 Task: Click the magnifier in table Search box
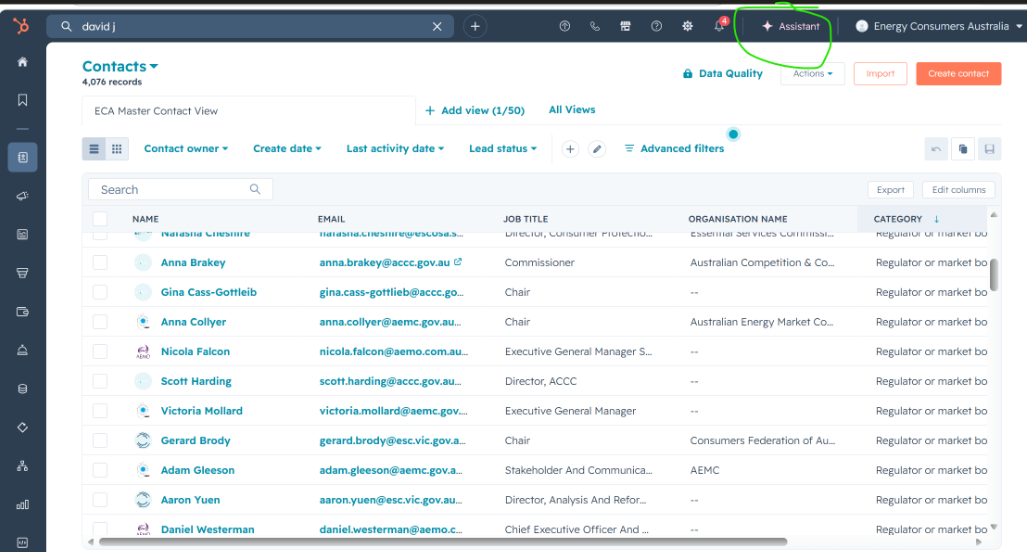click(x=255, y=189)
